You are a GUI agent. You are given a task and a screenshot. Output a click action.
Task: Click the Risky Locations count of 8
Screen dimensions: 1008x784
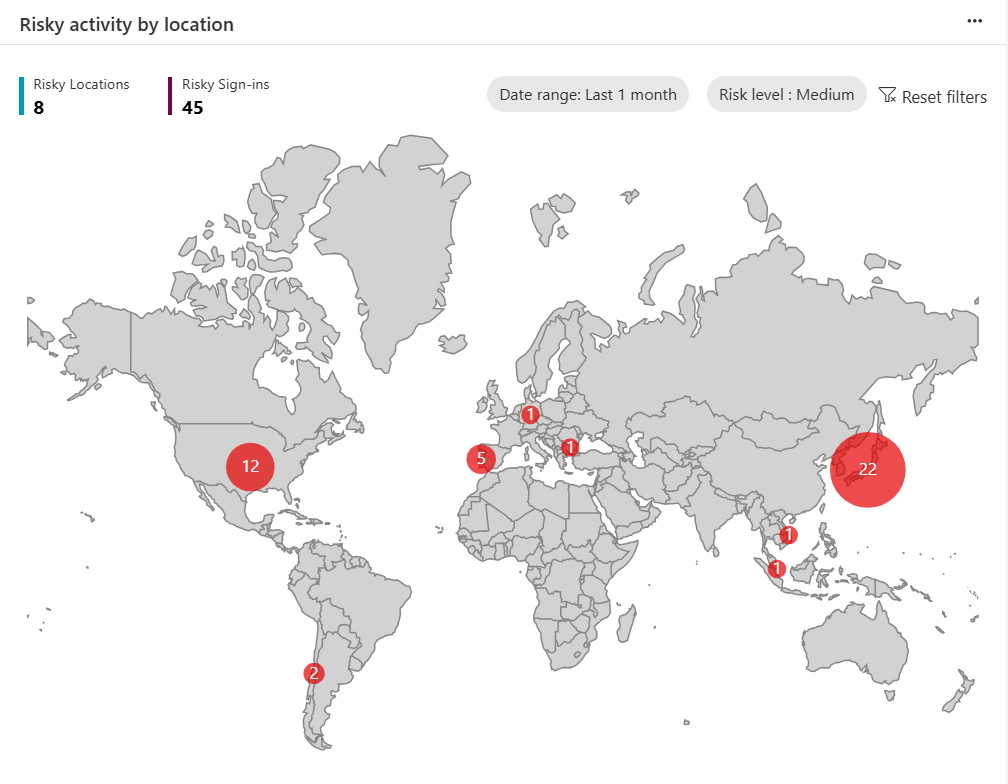39,107
